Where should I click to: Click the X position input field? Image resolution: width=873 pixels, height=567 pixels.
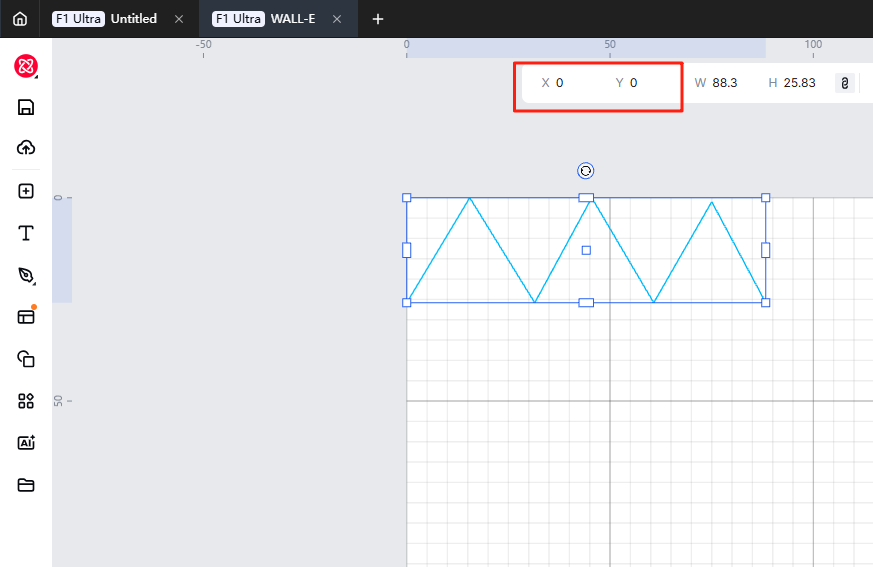(x=575, y=83)
